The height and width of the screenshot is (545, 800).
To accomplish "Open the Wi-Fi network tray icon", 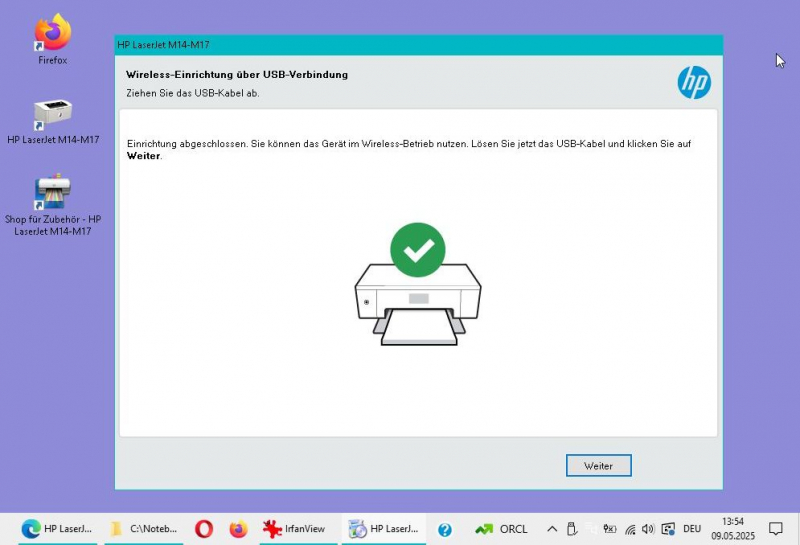I will click(x=631, y=529).
